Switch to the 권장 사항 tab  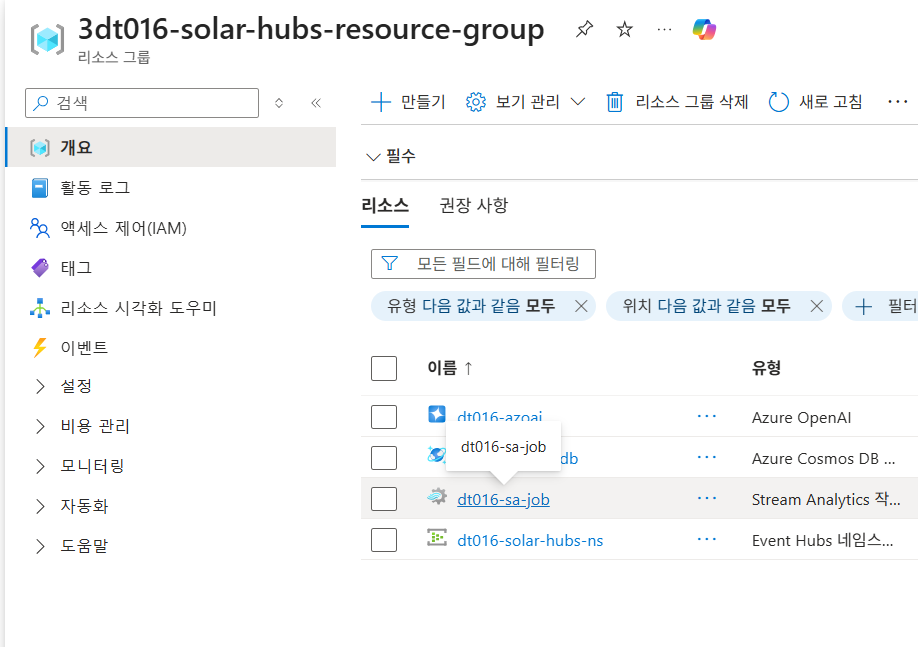[474, 206]
